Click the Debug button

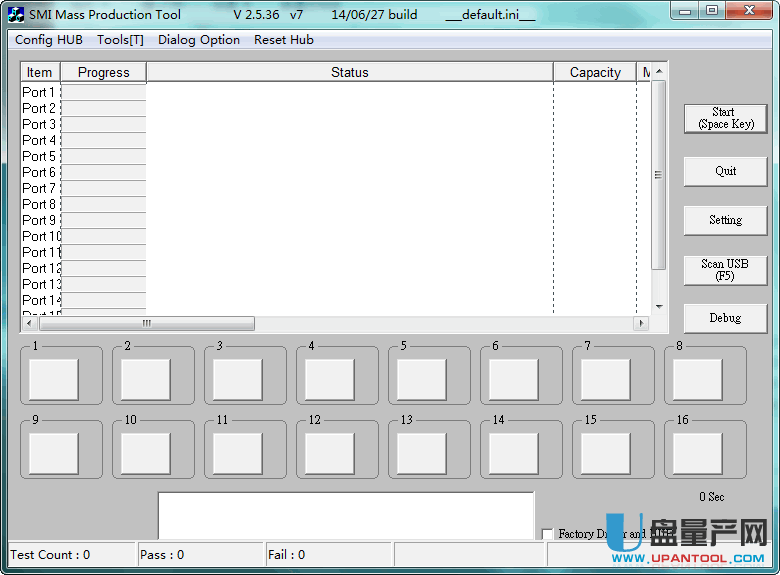coord(725,318)
